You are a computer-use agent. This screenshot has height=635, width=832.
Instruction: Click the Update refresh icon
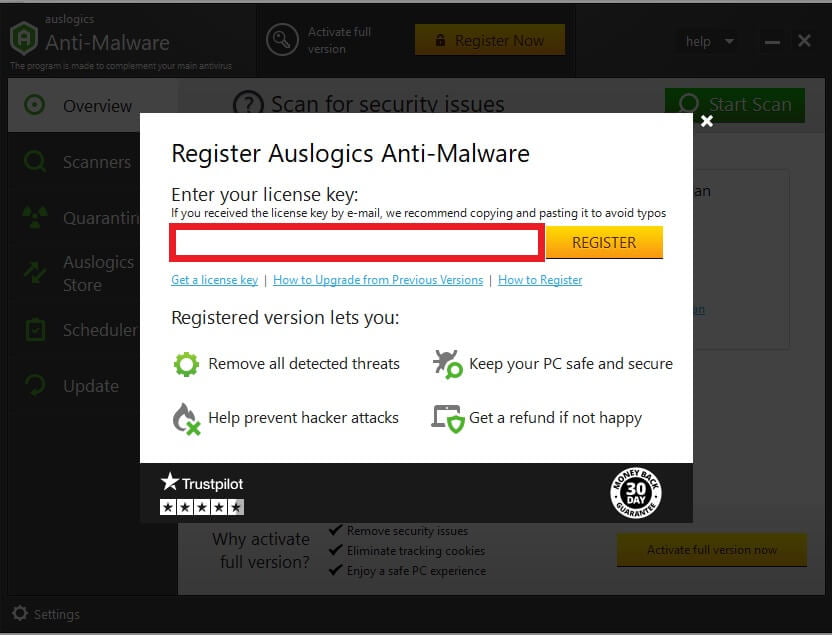(35, 385)
